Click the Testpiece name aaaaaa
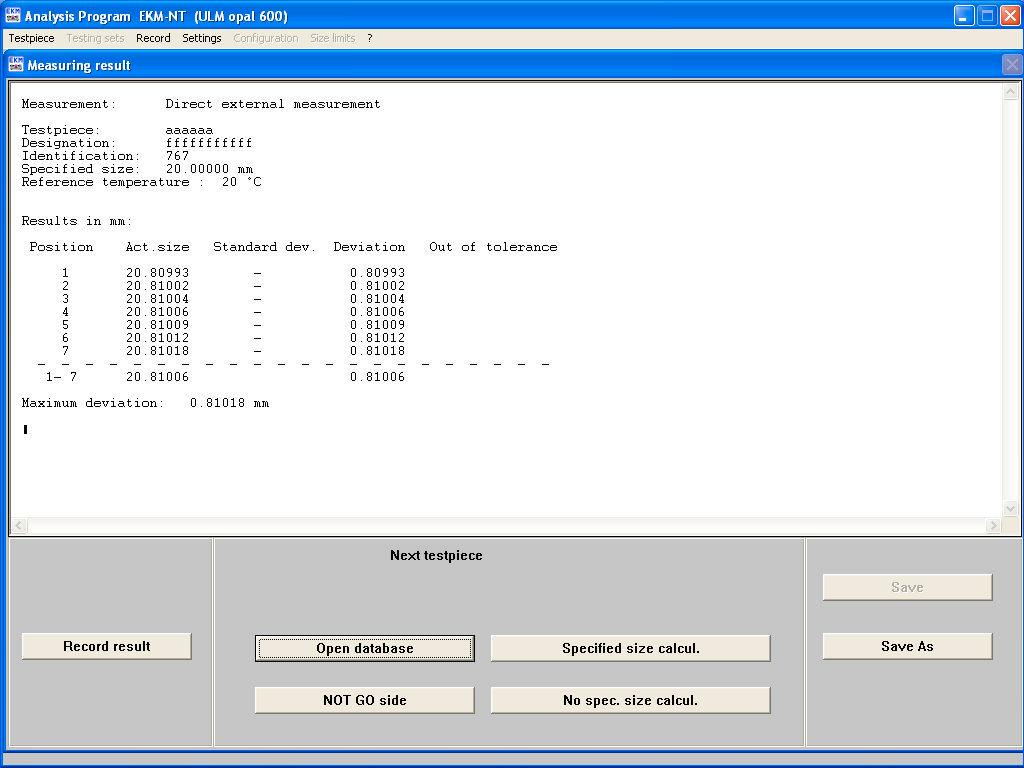1024x768 pixels. (x=189, y=130)
